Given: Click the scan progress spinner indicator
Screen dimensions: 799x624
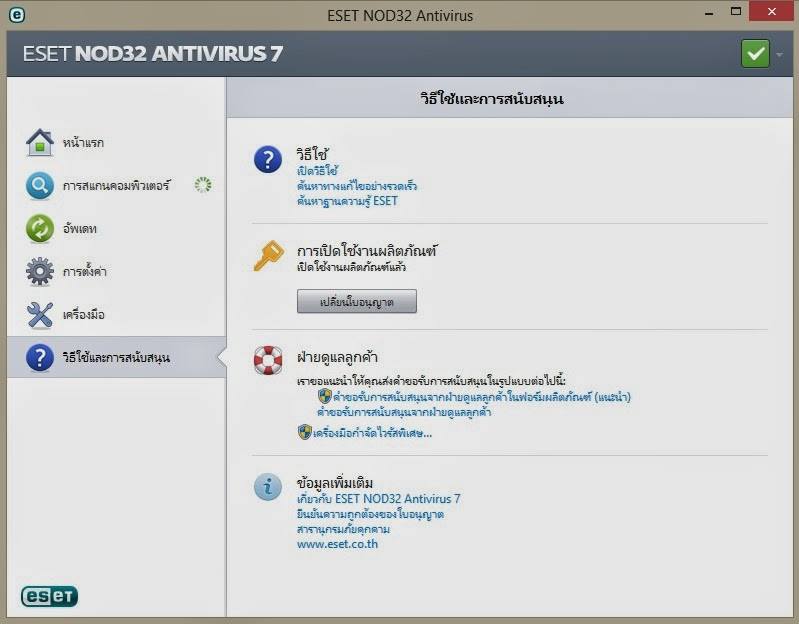Looking at the screenshot, I should click(203, 185).
